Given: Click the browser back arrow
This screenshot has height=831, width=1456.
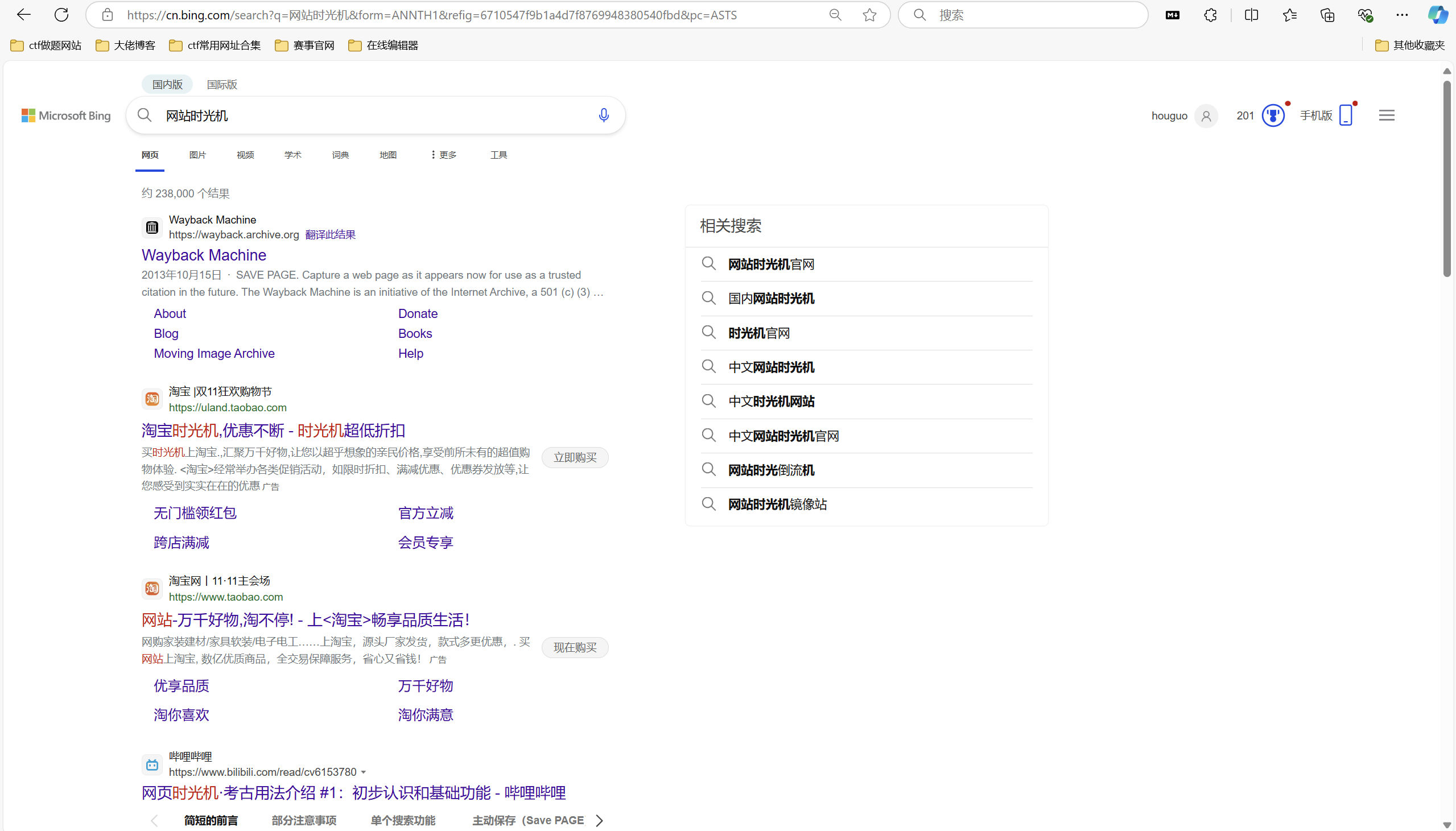Looking at the screenshot, I should coord(23,15).
